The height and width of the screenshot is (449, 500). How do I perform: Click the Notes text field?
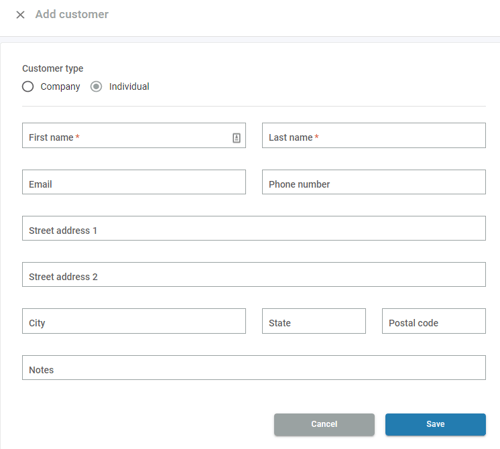pyautogui.click(x=254, y=368)
